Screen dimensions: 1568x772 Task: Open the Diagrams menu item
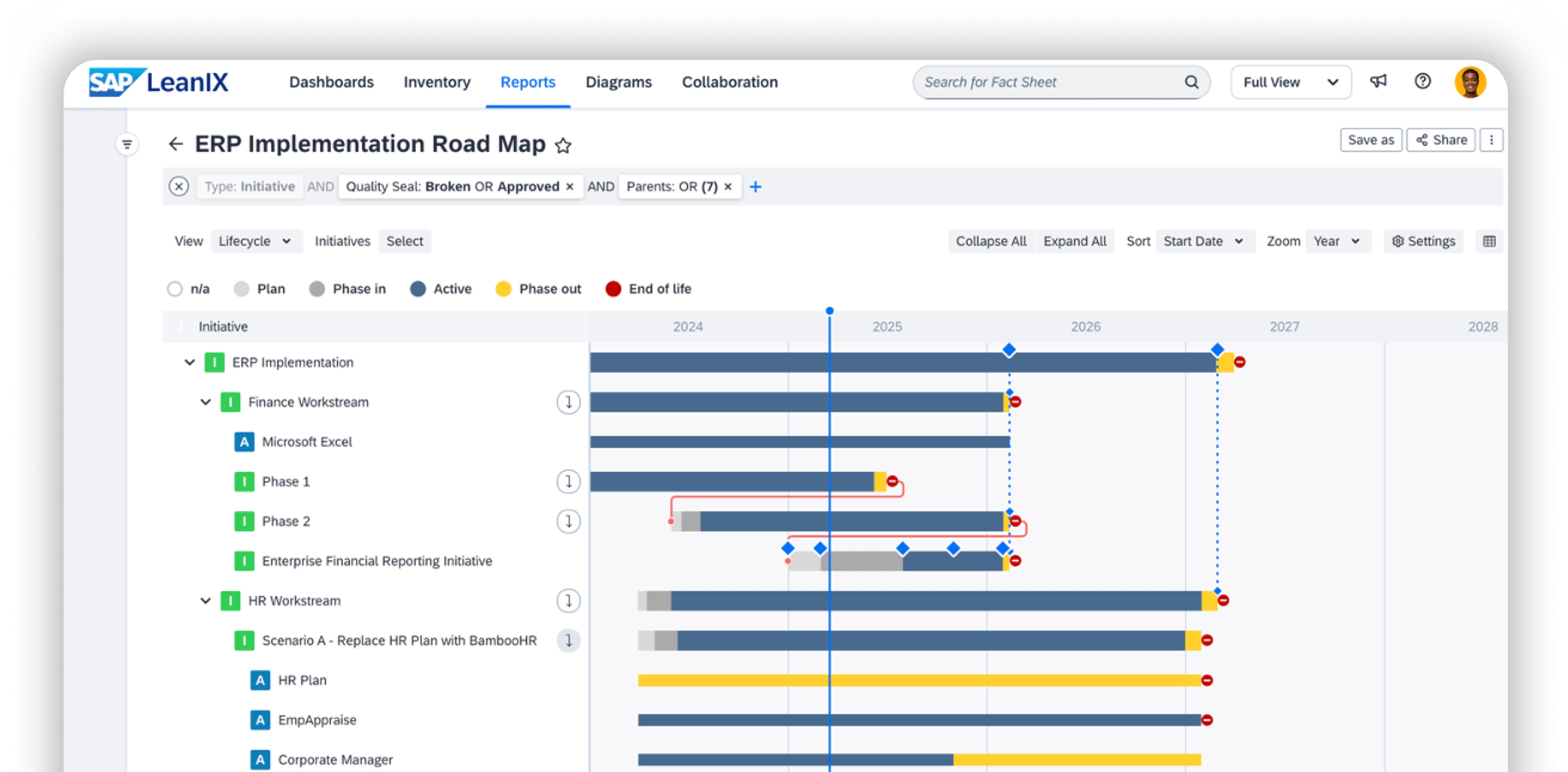pos(618,81)
